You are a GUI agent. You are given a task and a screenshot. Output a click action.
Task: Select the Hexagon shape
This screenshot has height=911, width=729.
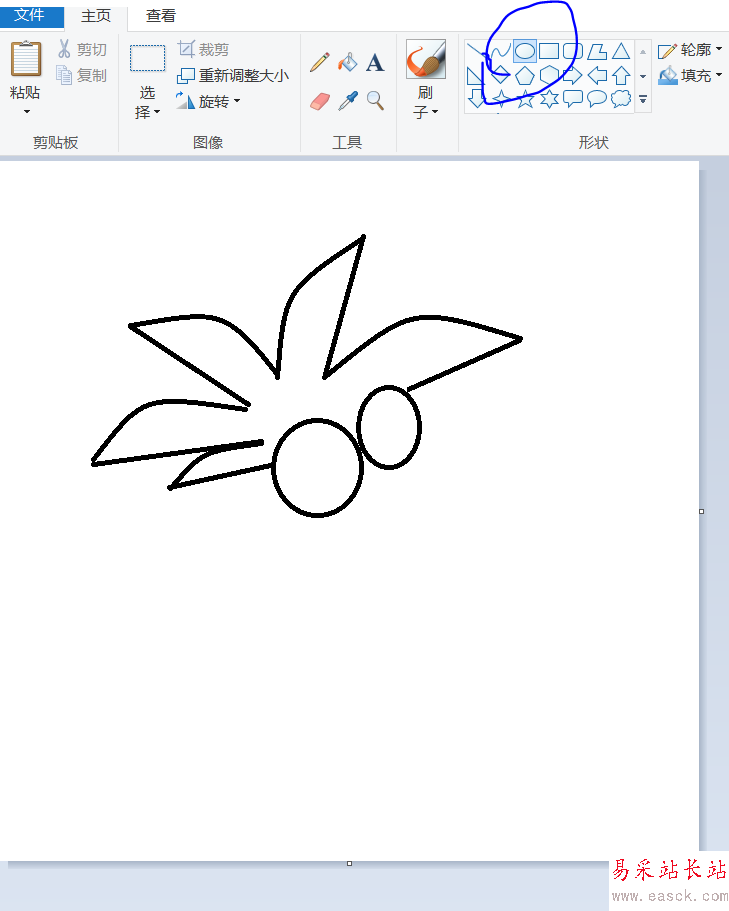[549, 76]
